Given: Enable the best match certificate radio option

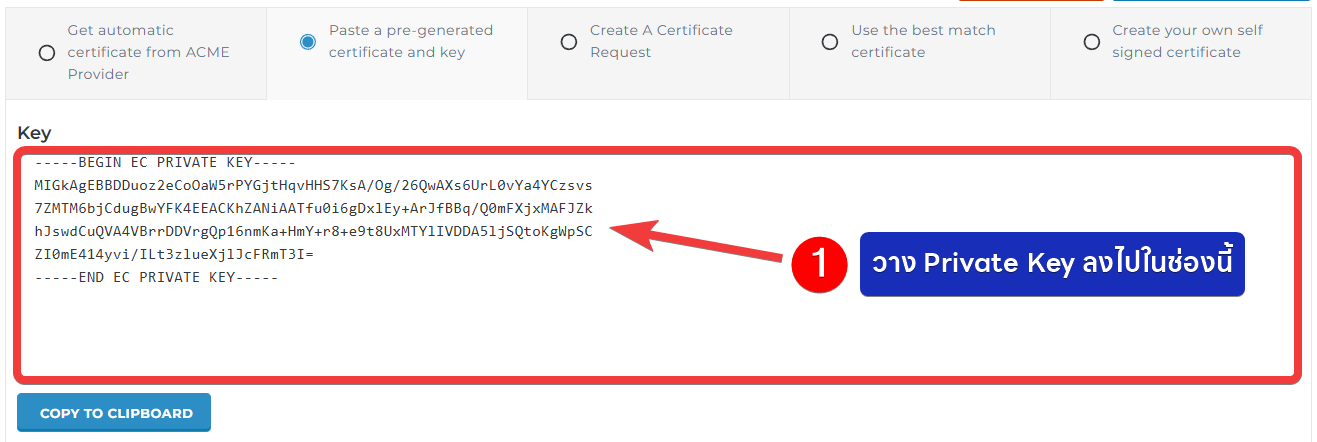Looking at the screenshot, I should [x=829, y=41].
